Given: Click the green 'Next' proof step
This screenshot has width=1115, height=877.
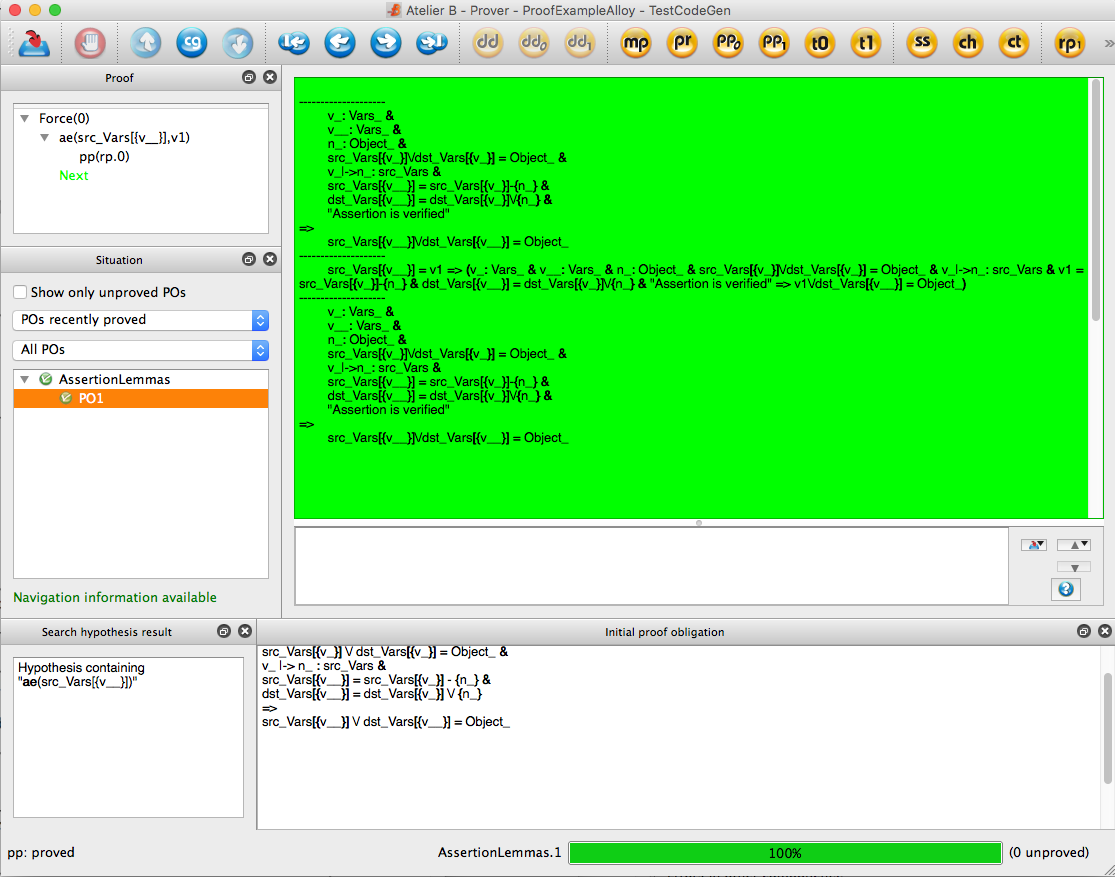Looking at the screenshot, I should 73,175.
